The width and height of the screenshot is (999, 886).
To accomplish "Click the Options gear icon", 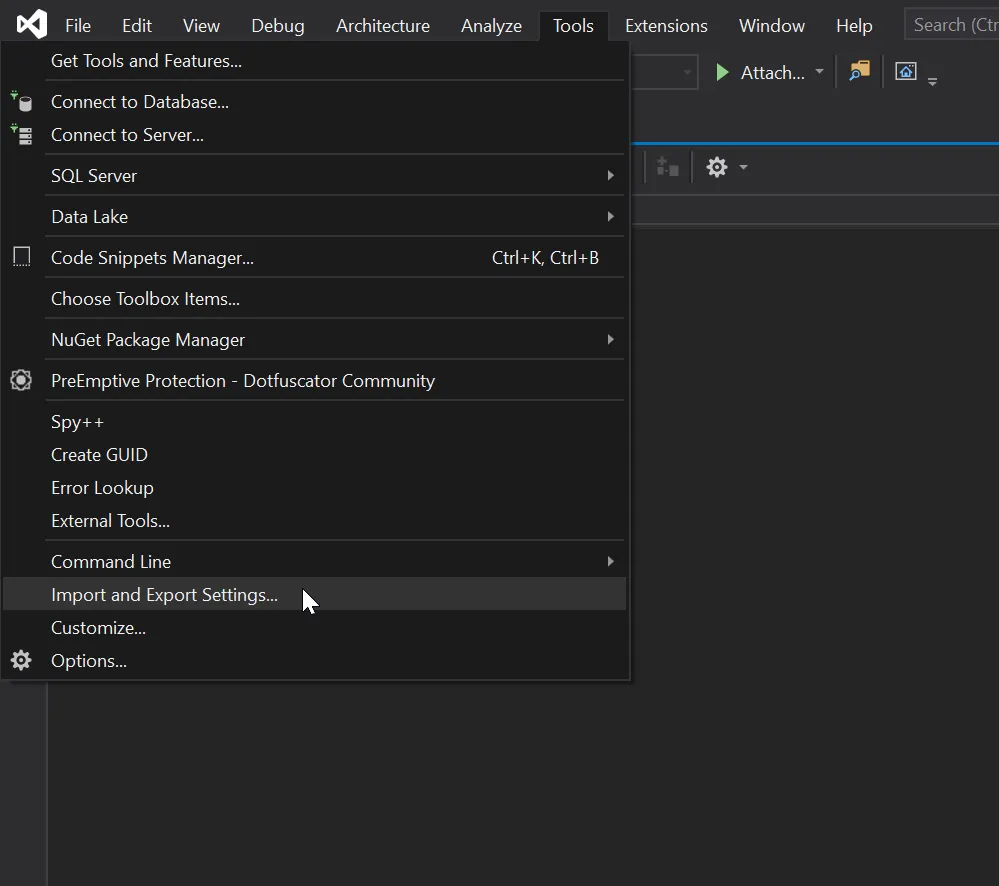I will (x=21, y=660).
